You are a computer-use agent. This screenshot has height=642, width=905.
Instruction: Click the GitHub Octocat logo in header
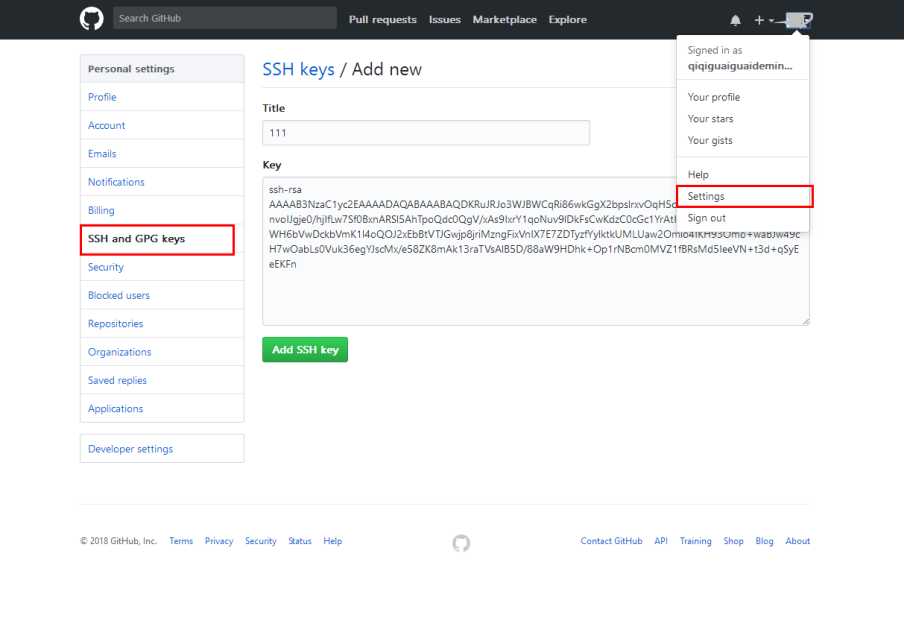point(92,19)
